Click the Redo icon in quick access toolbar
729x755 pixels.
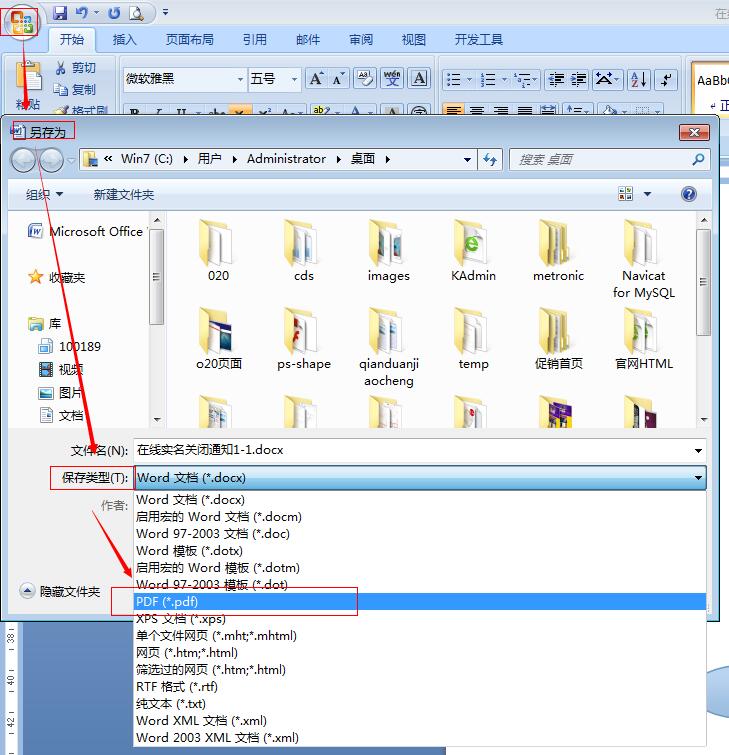114,13
